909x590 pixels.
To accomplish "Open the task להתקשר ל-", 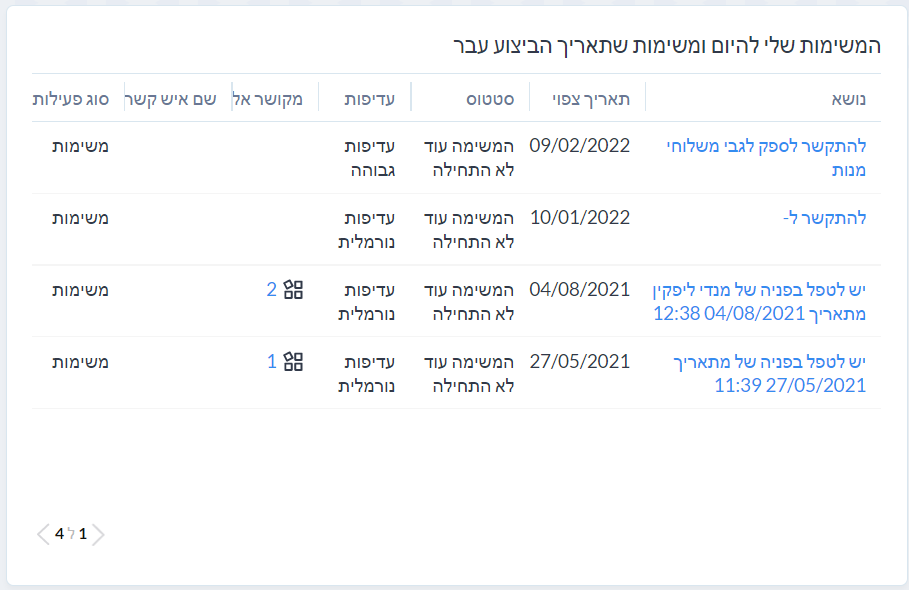I will pyautogui.click(x=824, y=218).
